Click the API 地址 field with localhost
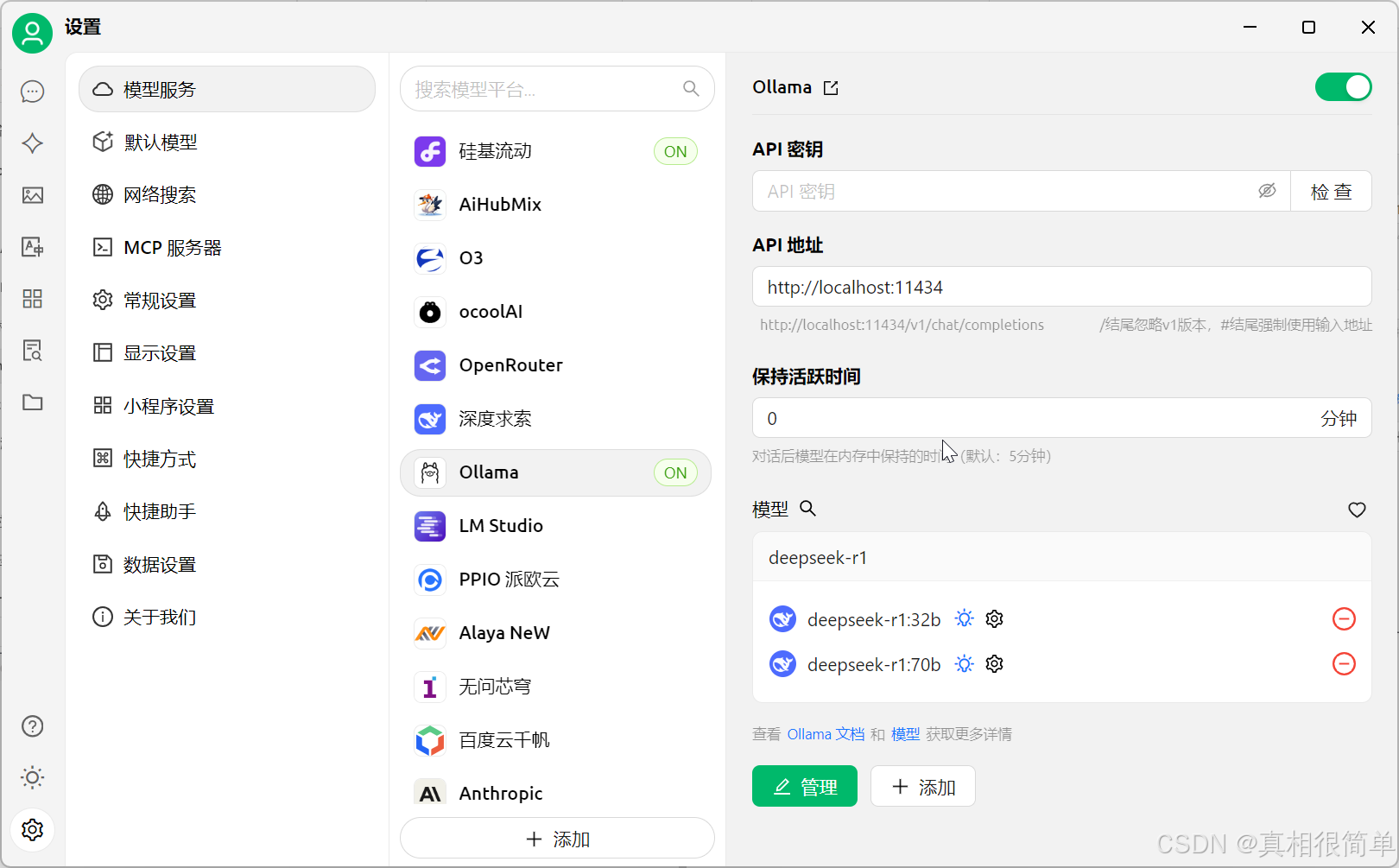1399x868 pixels. click(1061, 287)
